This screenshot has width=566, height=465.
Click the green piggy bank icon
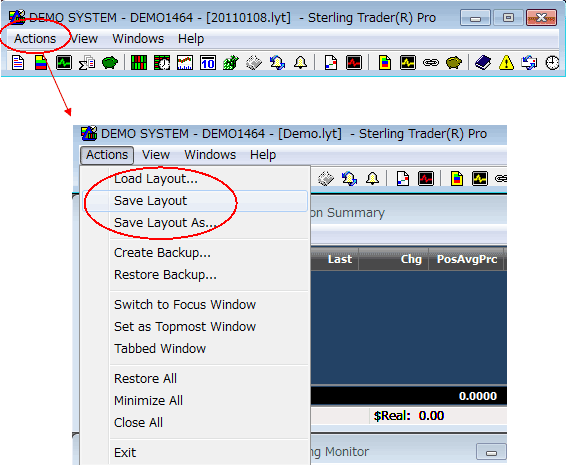click(x=110, y=63)
